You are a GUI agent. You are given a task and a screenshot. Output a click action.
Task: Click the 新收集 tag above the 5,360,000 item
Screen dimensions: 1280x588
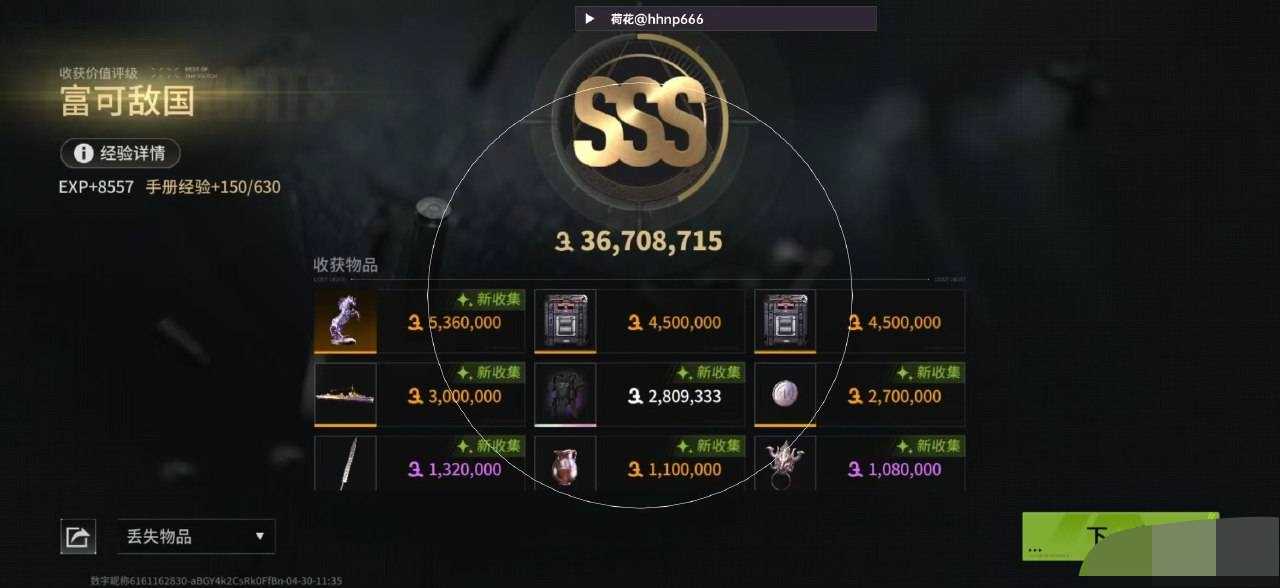(x=489, y=299)
